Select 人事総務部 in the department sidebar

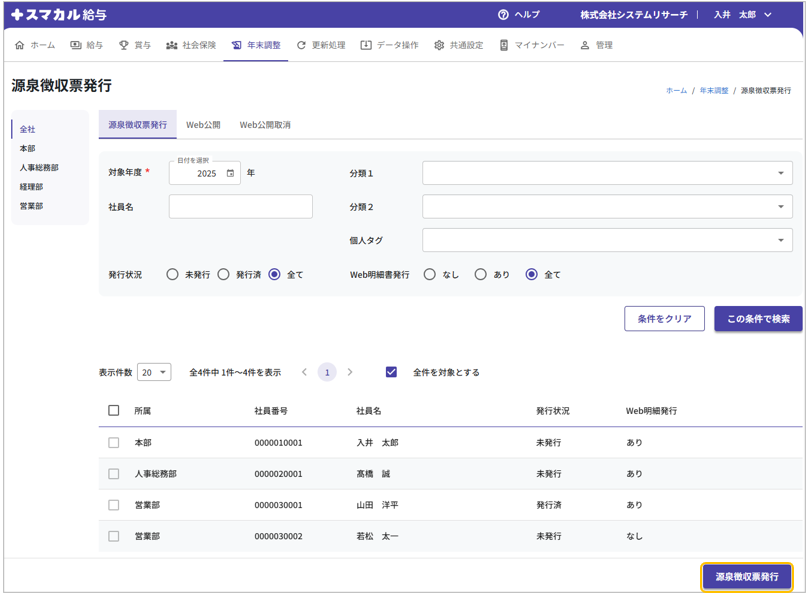click(x=39, y=168)
